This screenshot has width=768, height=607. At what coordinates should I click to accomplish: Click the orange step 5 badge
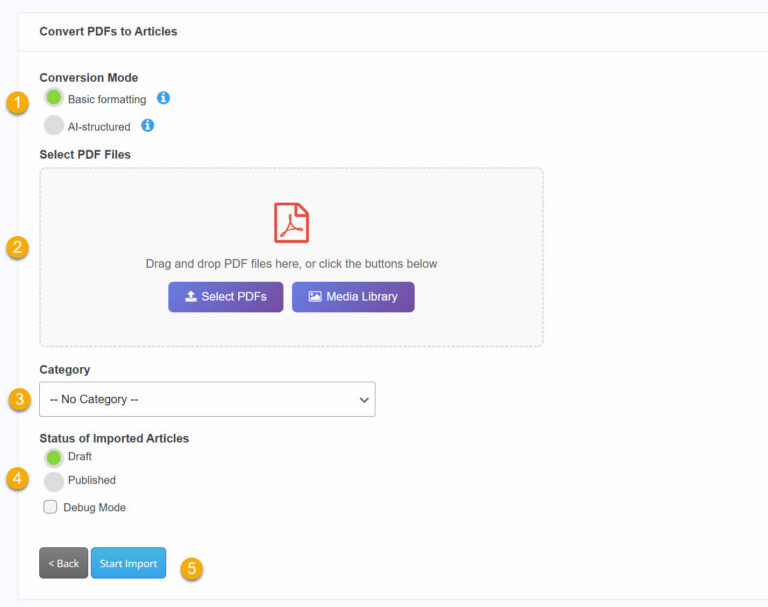[191, 568]
